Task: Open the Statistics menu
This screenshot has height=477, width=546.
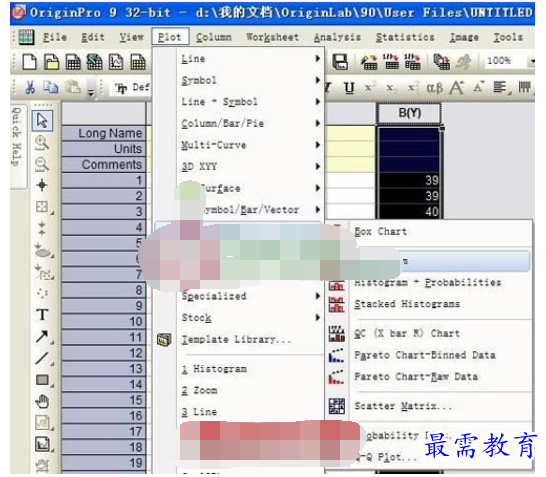Action: click(405, 37)
